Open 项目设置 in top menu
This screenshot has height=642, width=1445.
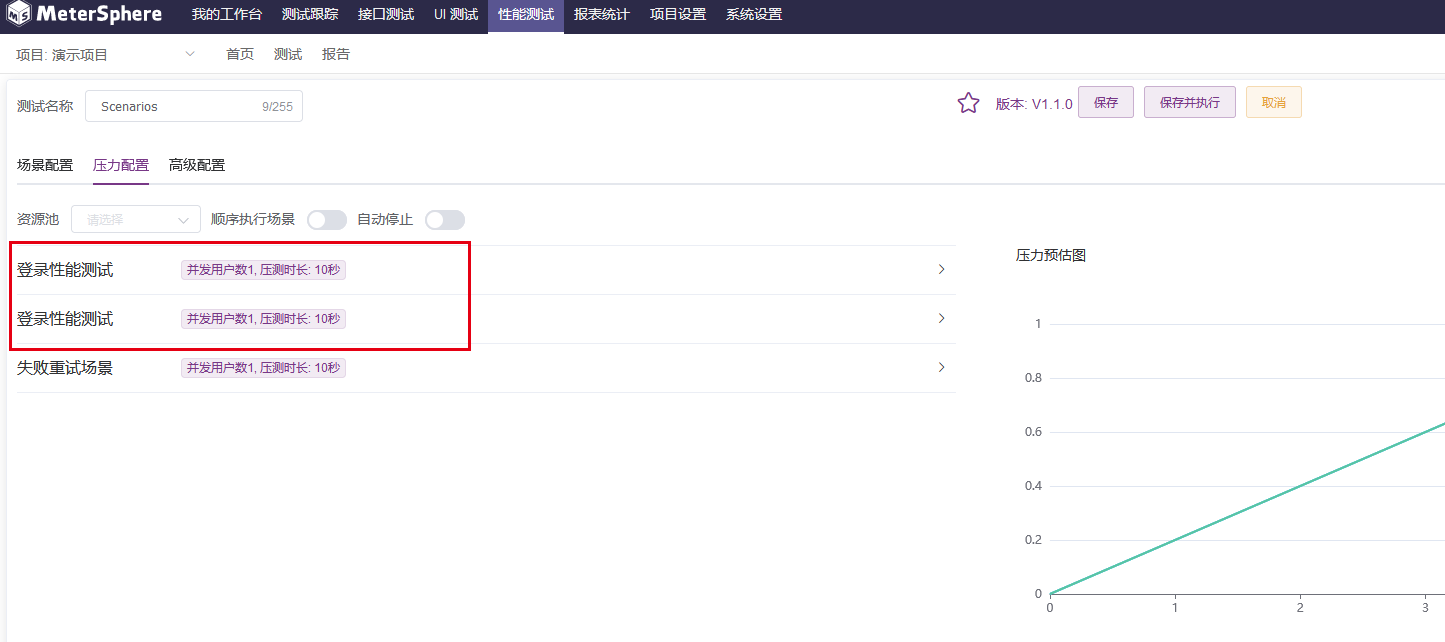(x=678, y=15)
